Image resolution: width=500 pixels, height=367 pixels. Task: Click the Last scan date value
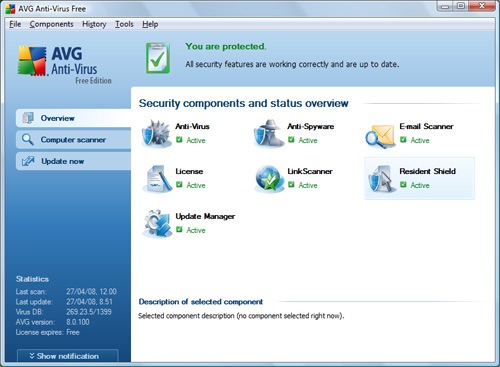(x=91, y=292)
